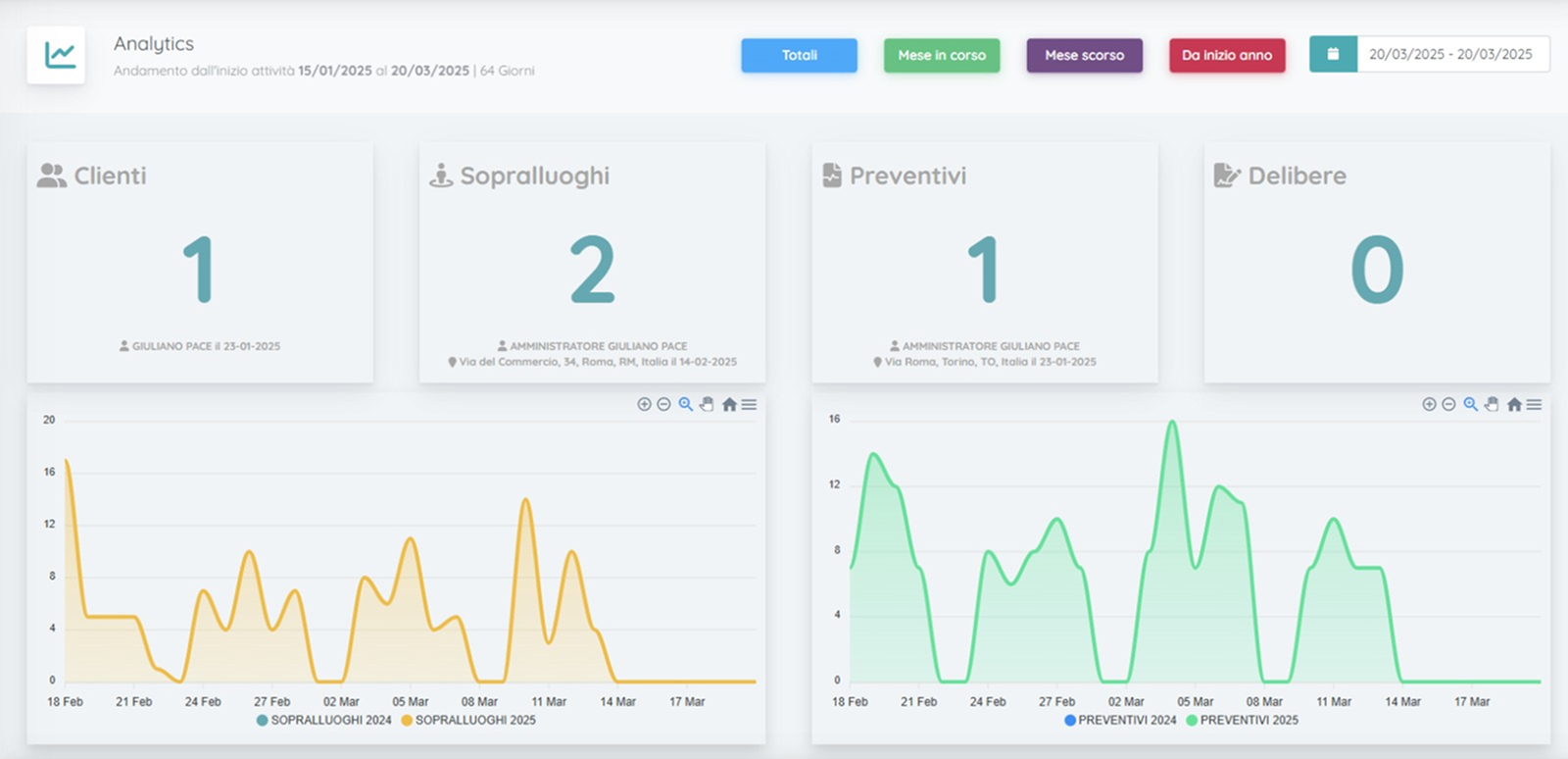
Task: Reset zoom with home icon on Preventivi chart
Action: pyautogui.click(x=1514, y=404)
